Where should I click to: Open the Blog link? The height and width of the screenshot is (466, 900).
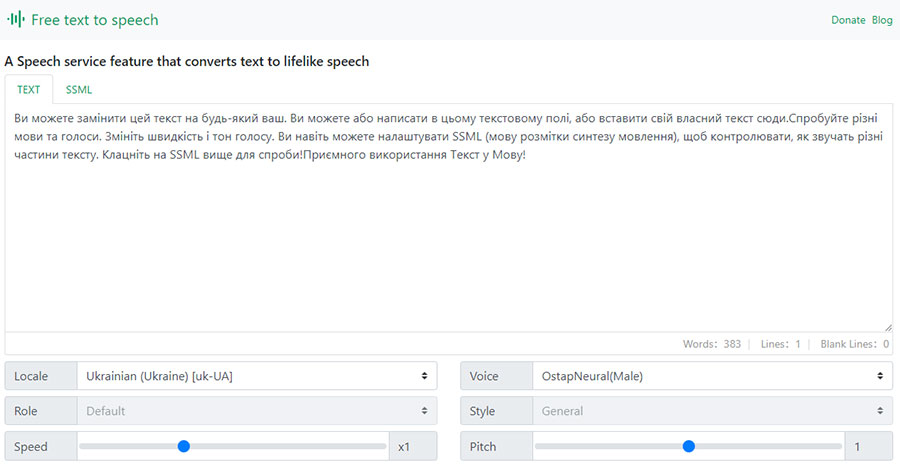882,20
